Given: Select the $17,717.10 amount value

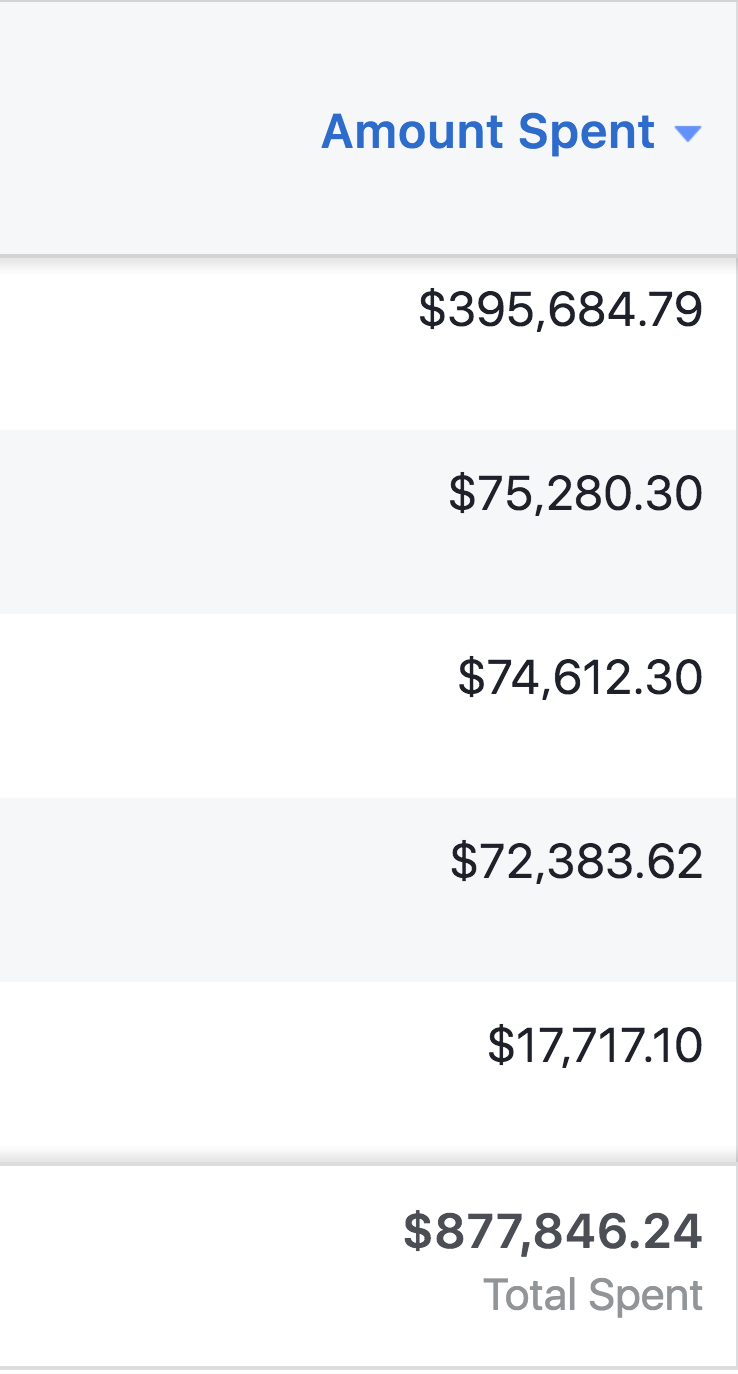Looking at the screenshot, I should click(595, 1045).
